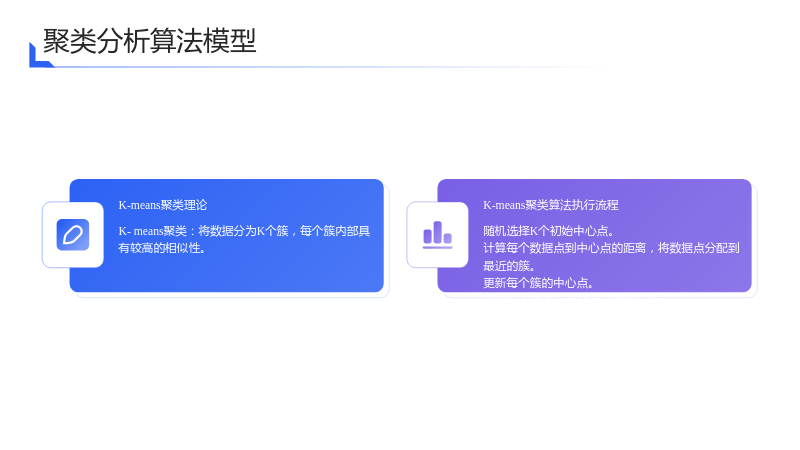The image size is (800, 450).
Task: Click the gradient underline below the title
Action: pyautogui.click(x=327, y=67)
